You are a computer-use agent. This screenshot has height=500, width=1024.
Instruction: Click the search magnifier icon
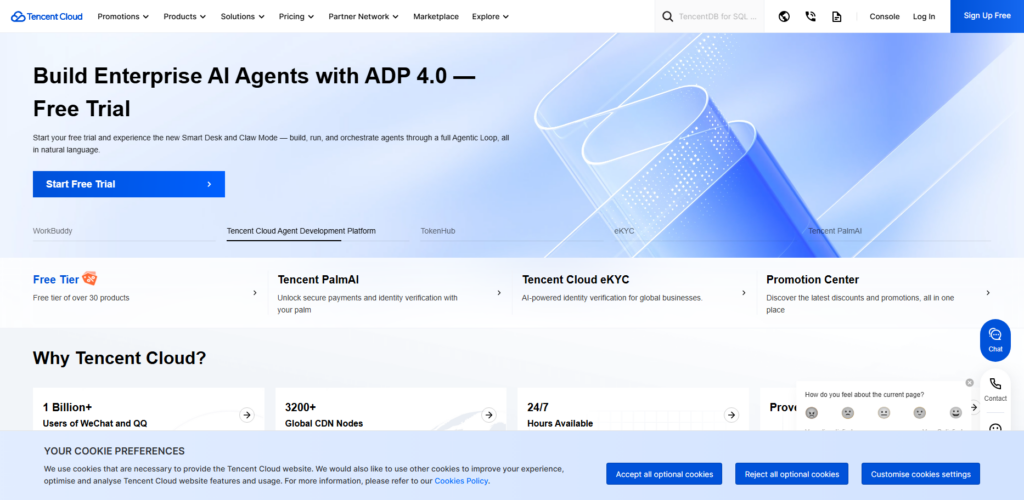(667, 16)
